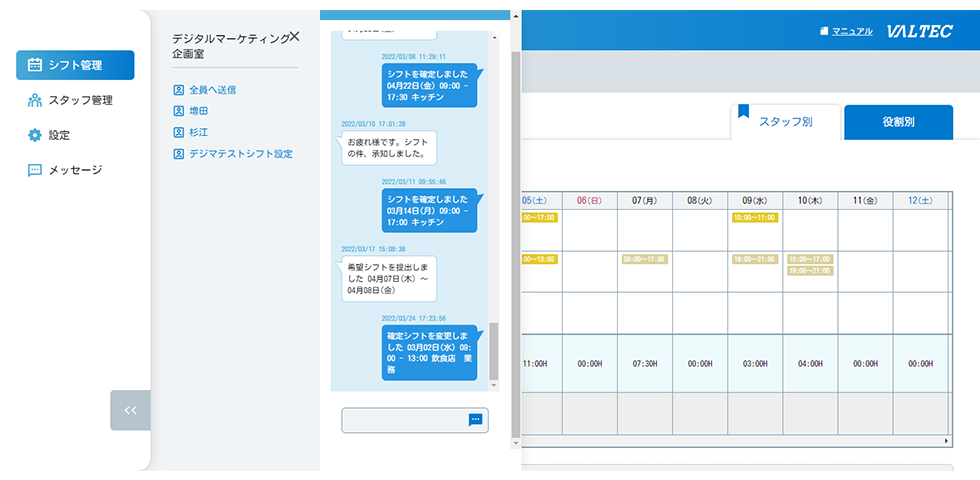Click the 15:00~17:00 shift on 10(木)
Image resolution: width=980 pixels, height=480 pixels.
tap(809, 259)
